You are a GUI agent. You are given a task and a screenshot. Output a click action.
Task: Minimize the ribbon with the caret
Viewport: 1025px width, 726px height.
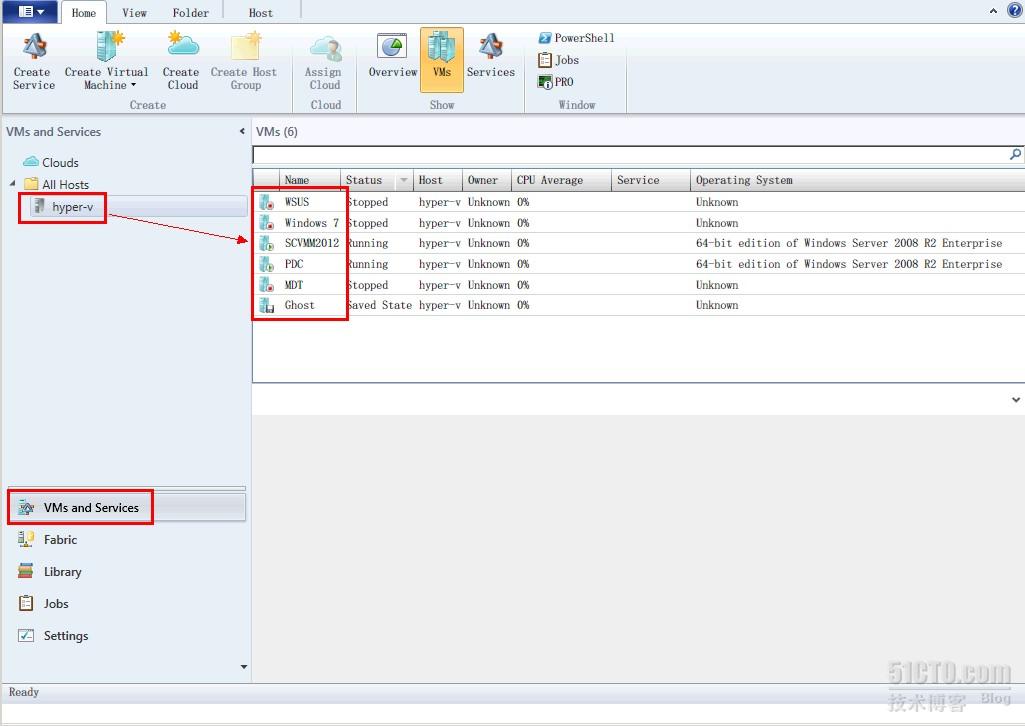[x=993, y=11]
